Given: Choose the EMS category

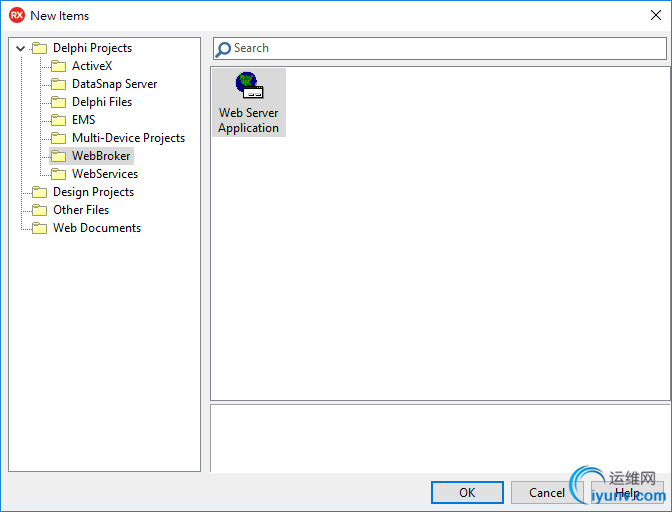Looking at the screenshot, I should pyautogui.click(x=83, y=120).
